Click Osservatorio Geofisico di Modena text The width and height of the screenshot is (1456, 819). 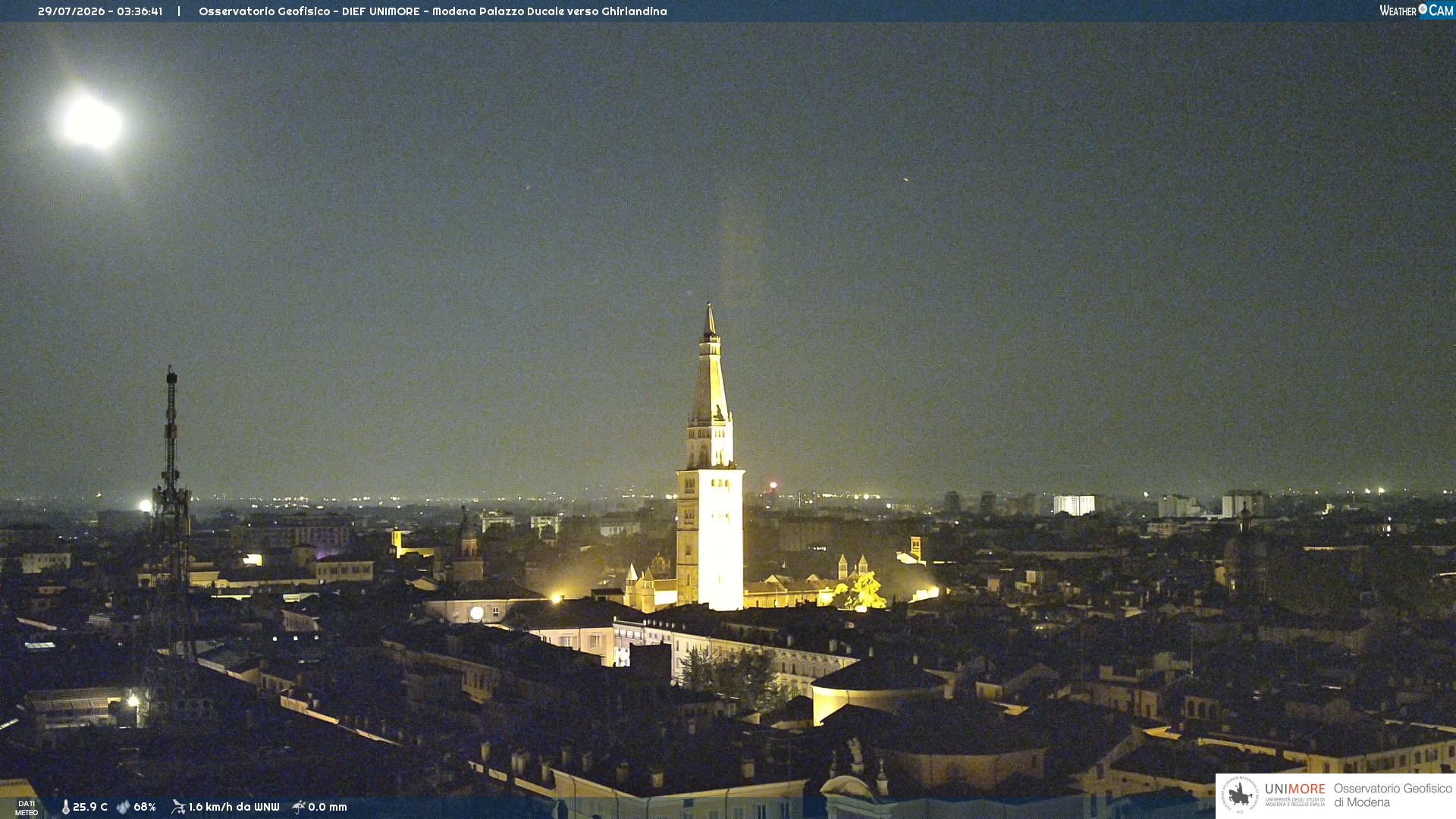[1392, 795]
